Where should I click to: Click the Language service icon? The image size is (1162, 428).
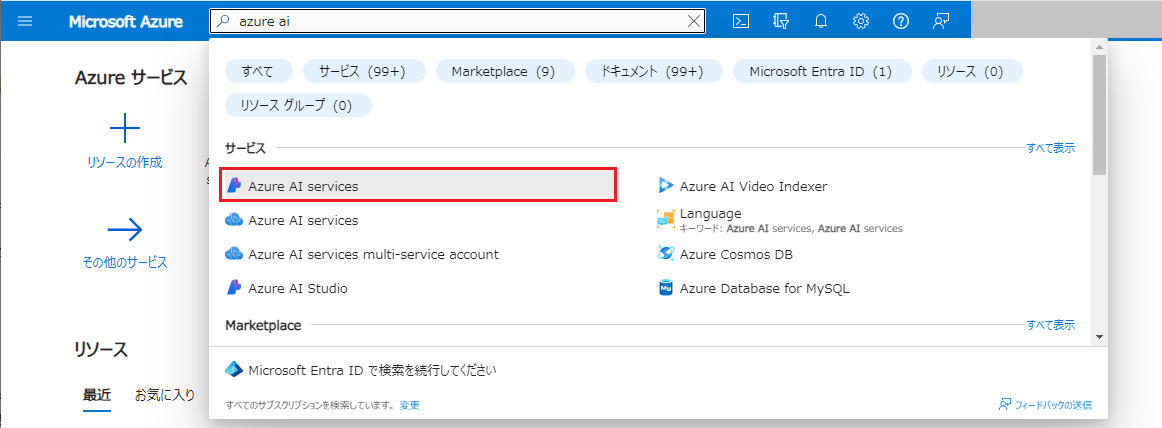click(x=665, y=221)
